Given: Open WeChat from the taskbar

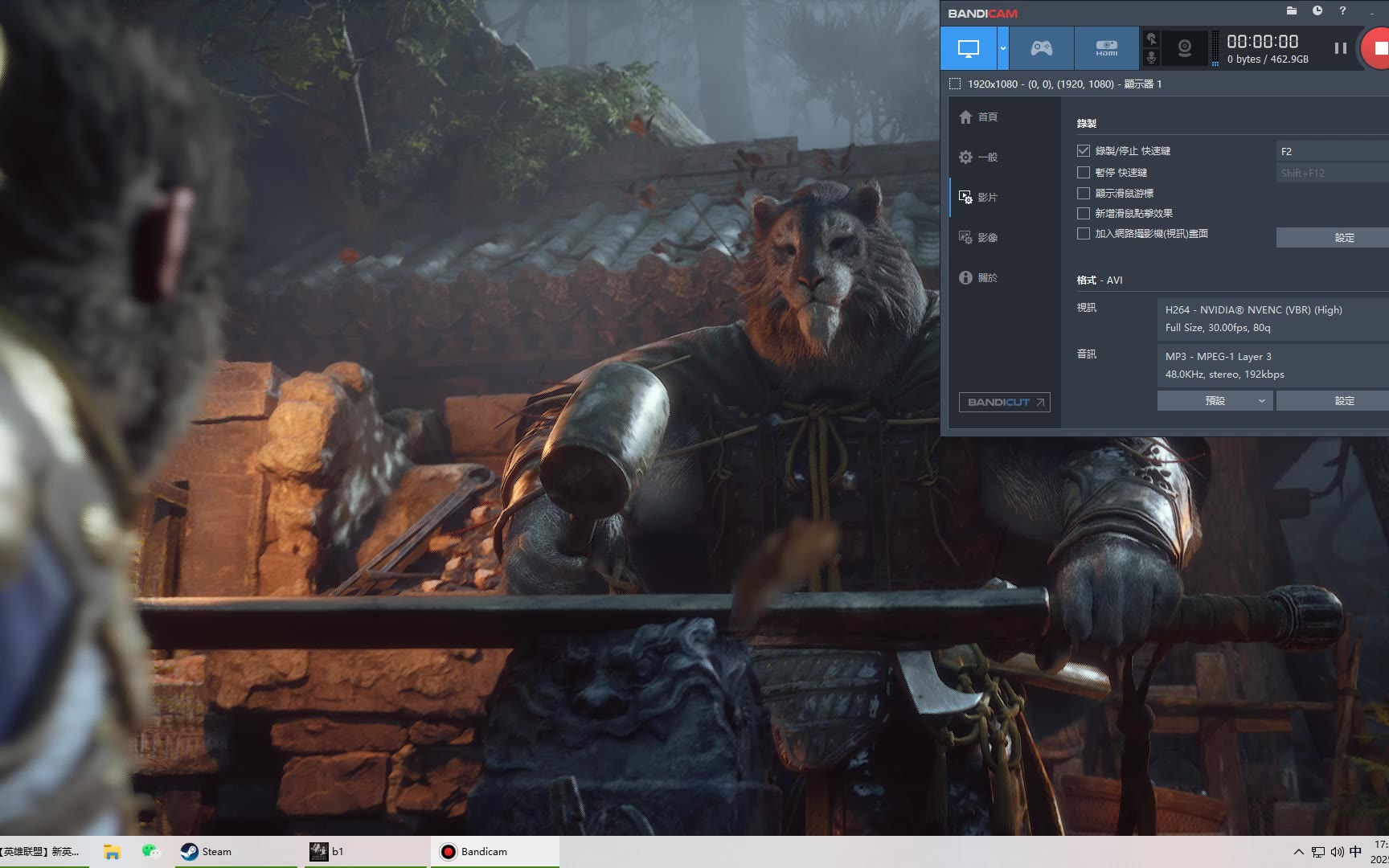Looking at the screenshot, I should pyautogui.click(x=150, y=852).
